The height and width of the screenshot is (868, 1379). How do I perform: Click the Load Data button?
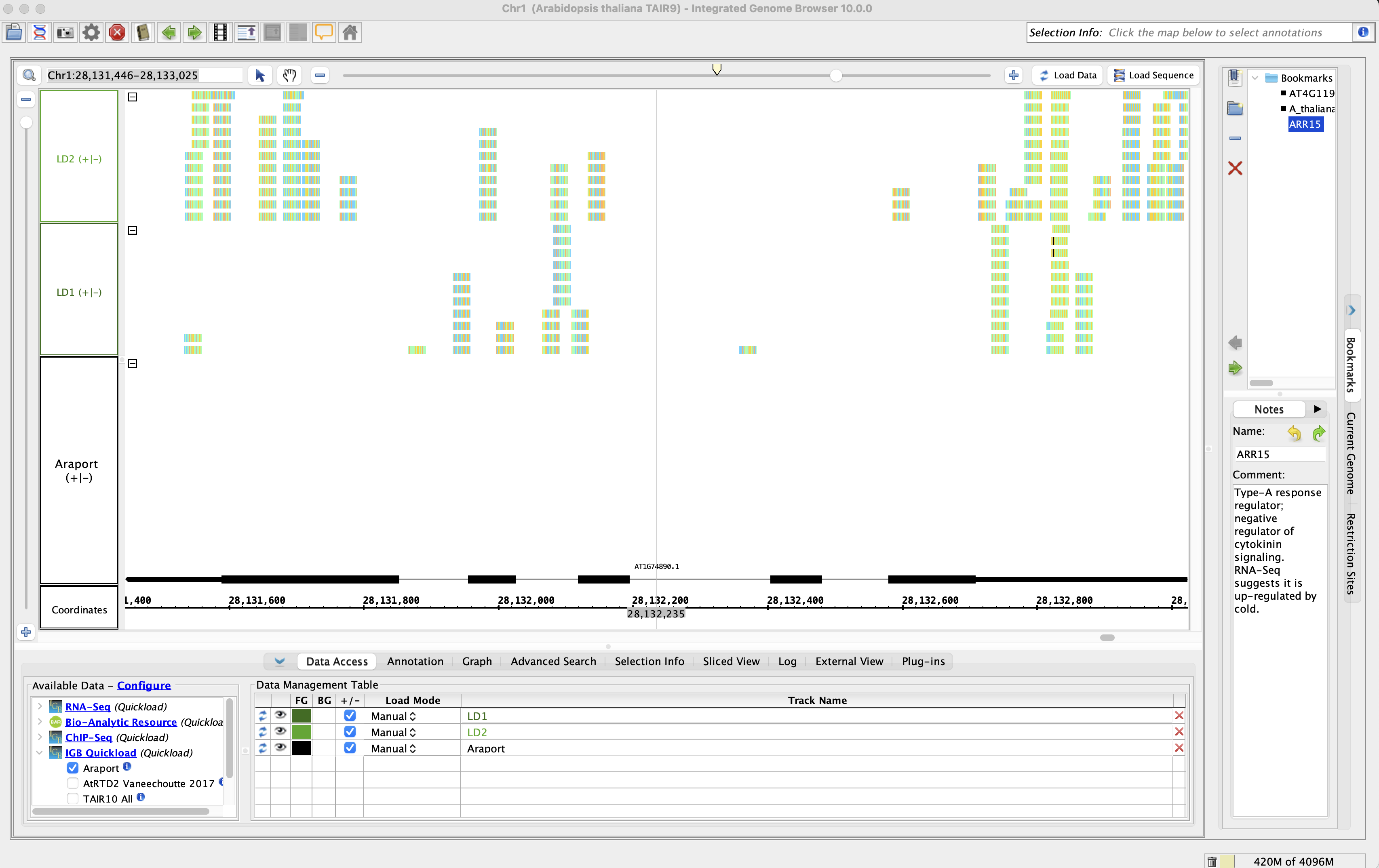(x=1067, y=75)
